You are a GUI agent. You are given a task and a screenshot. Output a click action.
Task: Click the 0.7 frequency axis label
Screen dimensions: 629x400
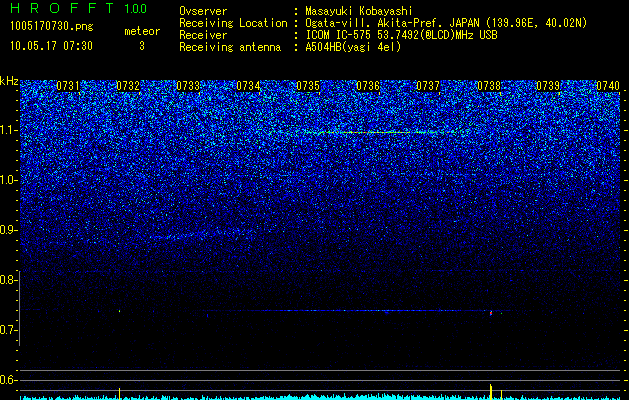click(8, 330)
